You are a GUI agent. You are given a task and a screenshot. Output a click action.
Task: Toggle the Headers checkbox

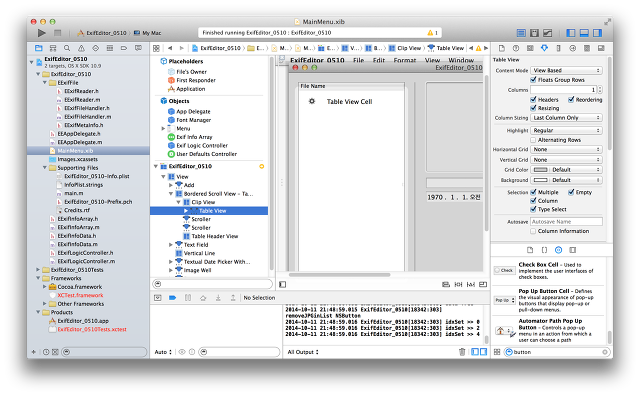click(x=533, y=99)
